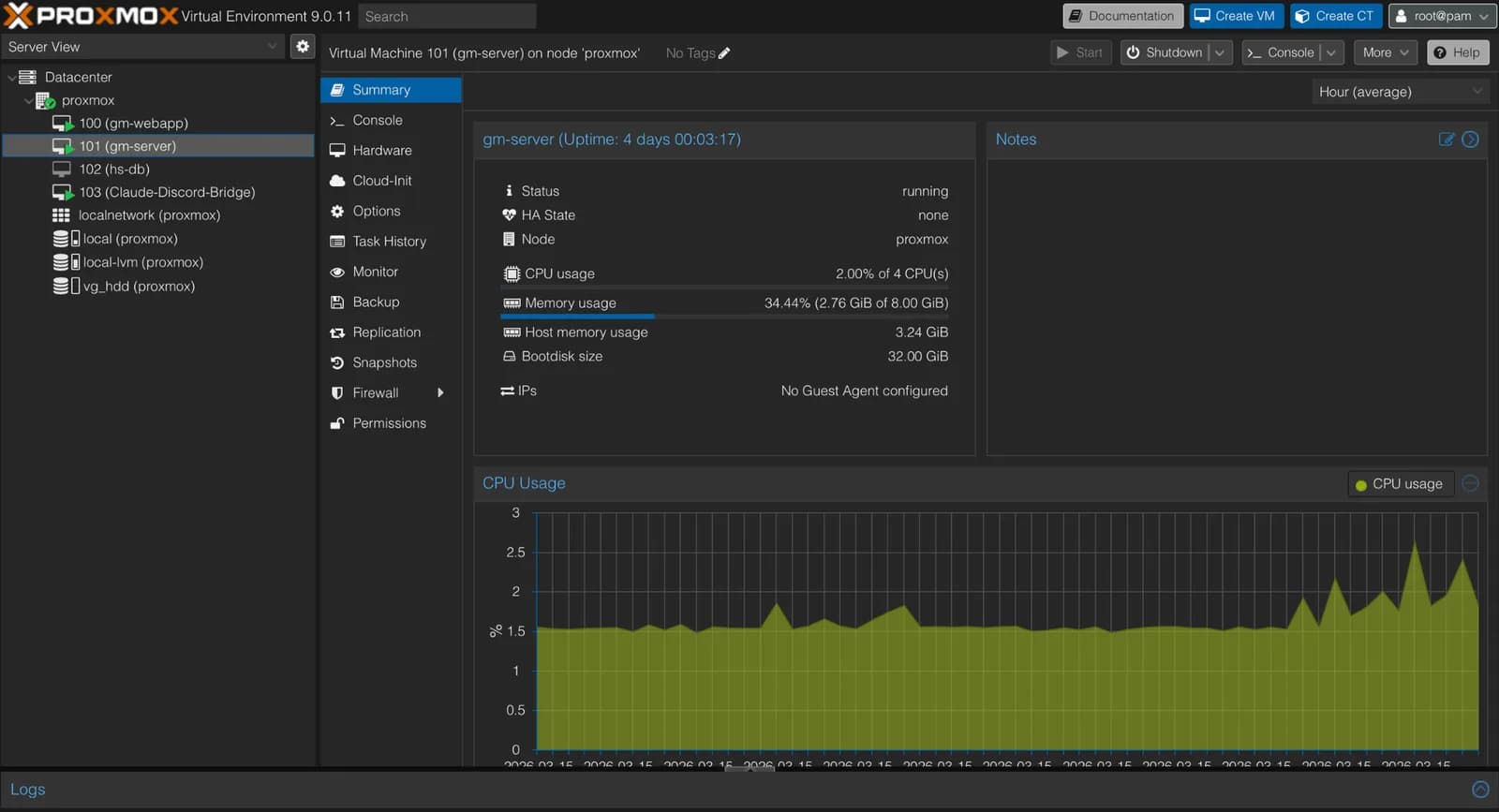Click the local-lvm storage icon
Screen dimensions: 1499x812
coord(66,262)
